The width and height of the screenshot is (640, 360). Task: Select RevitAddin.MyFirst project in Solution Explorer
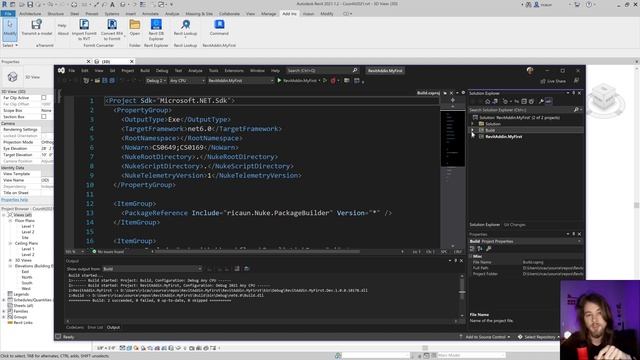click(x=504, y=137)
